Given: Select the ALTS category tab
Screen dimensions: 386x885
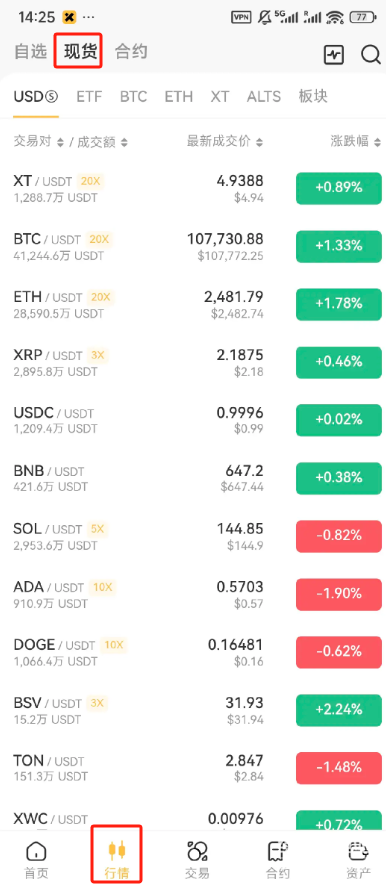Looking at the screenshot, I should point(264,97).
